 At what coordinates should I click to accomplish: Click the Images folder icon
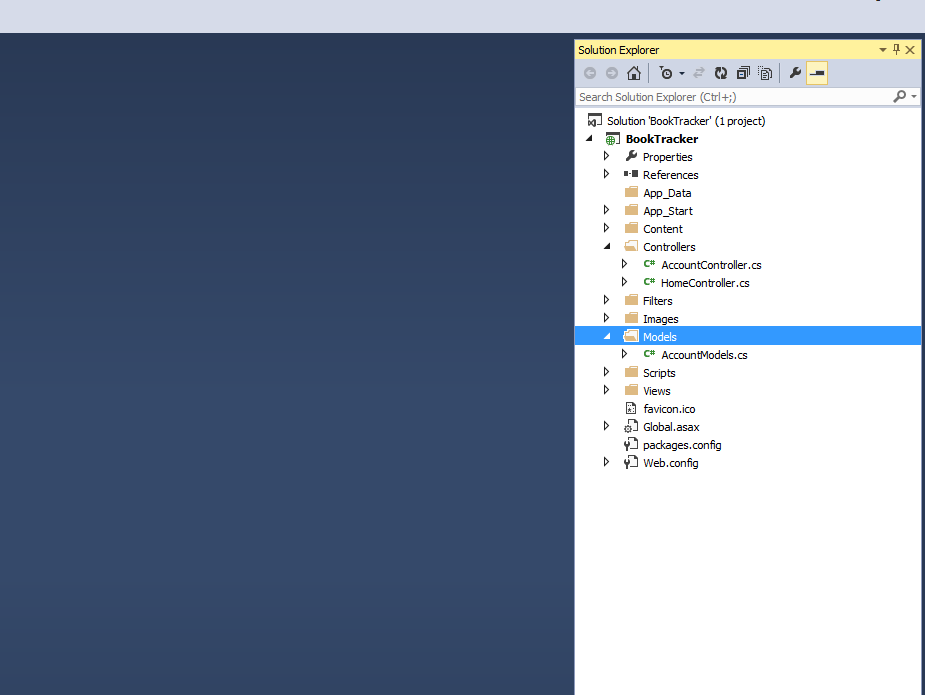[631, 318]
